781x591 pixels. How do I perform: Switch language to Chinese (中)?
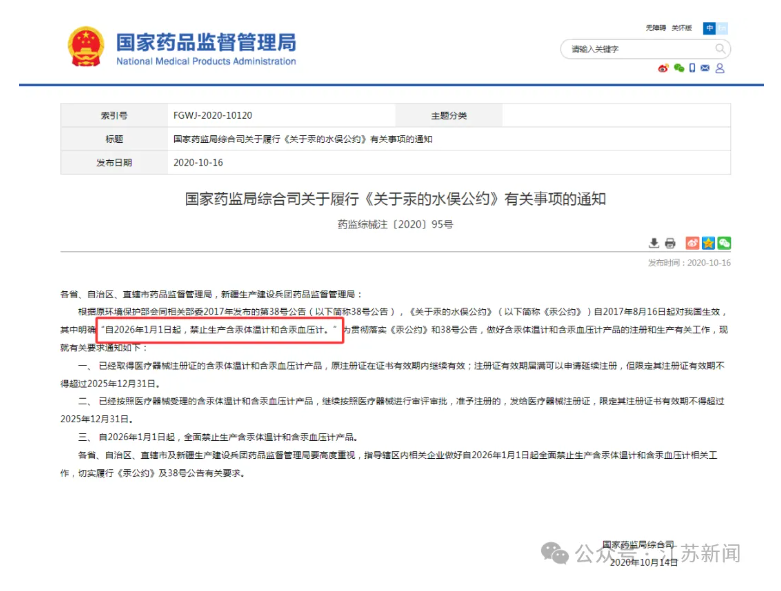point(709,28)
